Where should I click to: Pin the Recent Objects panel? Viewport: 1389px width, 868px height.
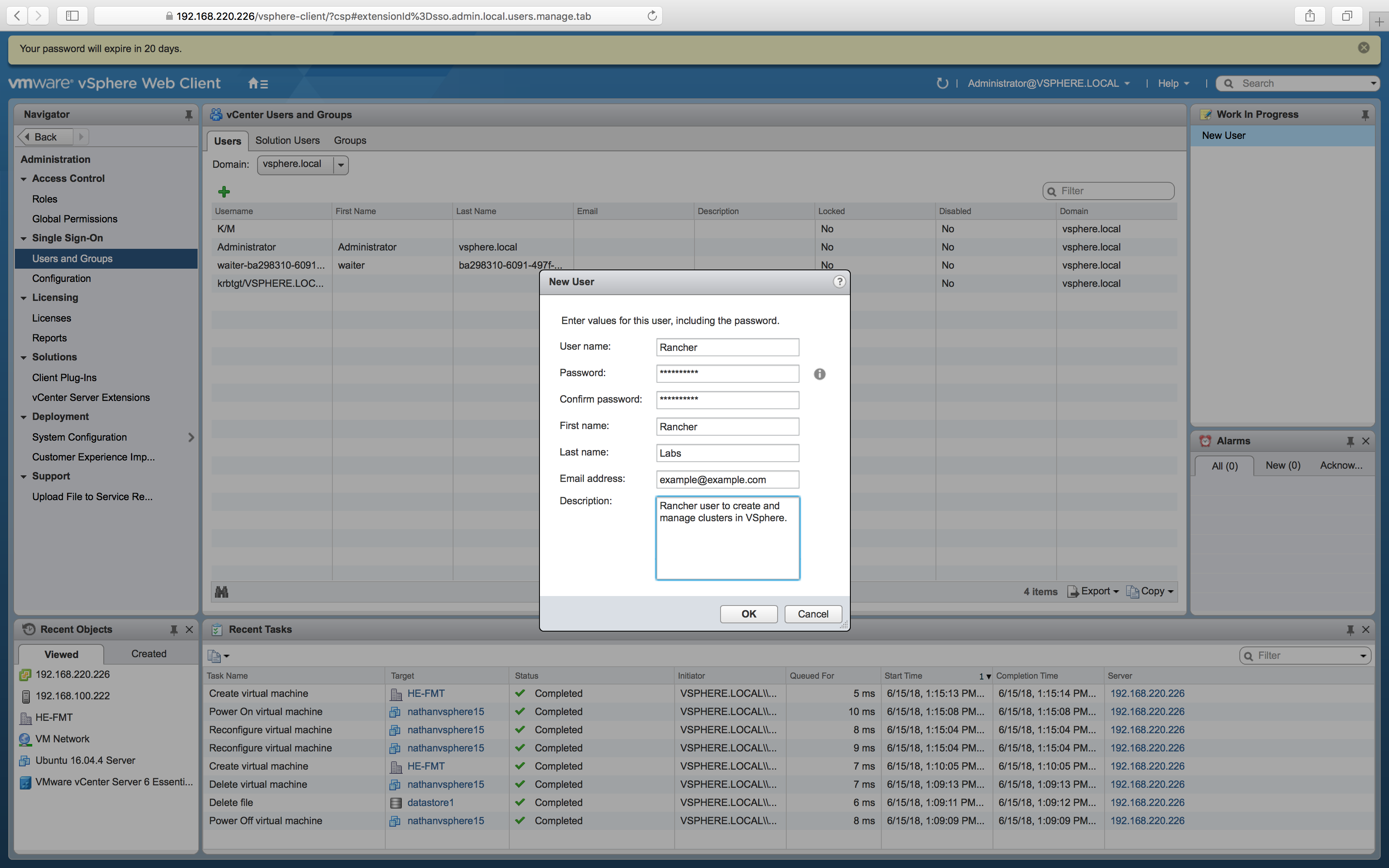174,629
